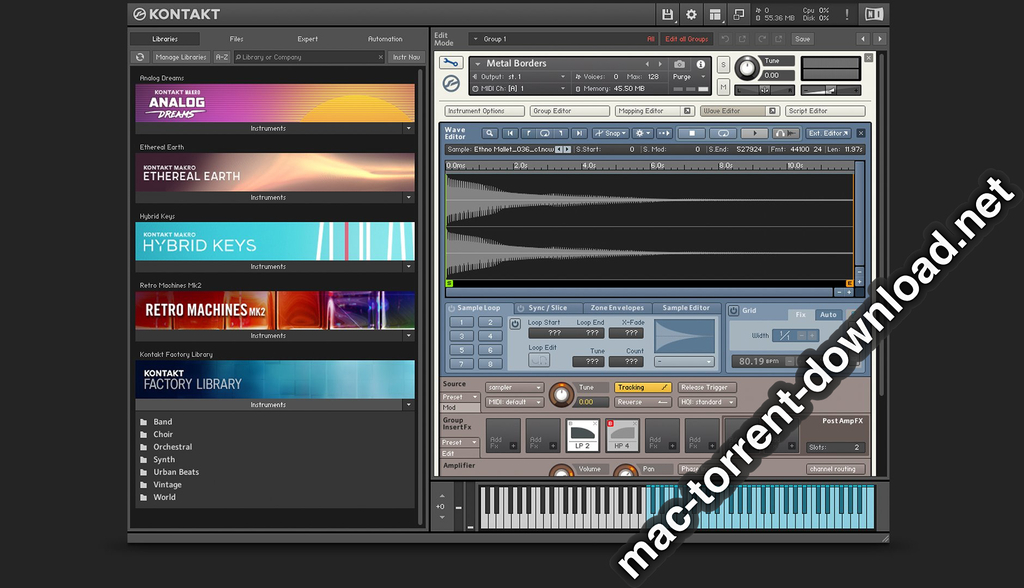Refresh the libraries list

[x=140, y=57]
